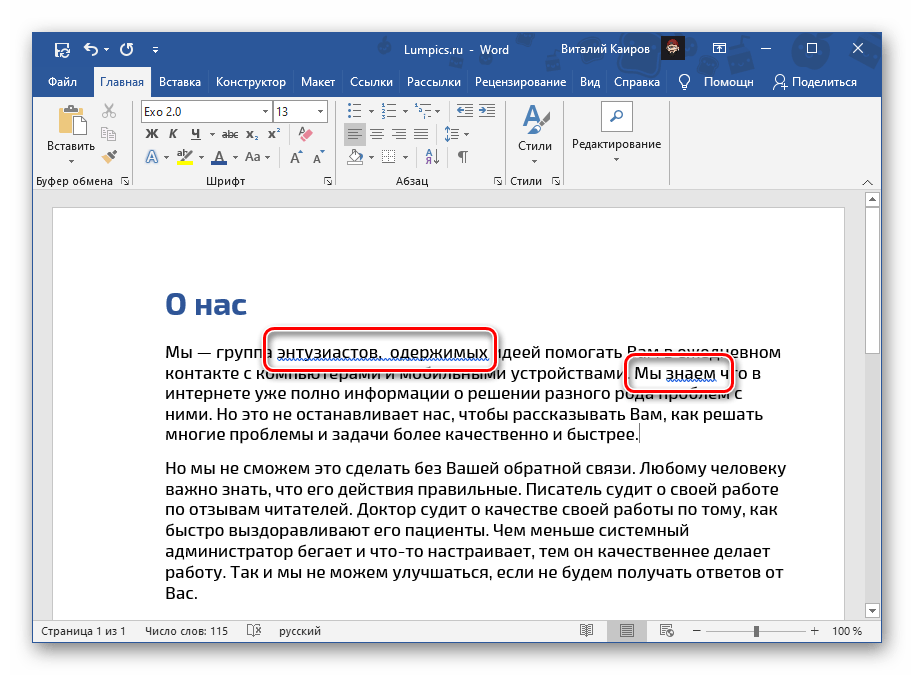
Task: Switch to the Ссылки tab
Action: click(x=371, y=82)
